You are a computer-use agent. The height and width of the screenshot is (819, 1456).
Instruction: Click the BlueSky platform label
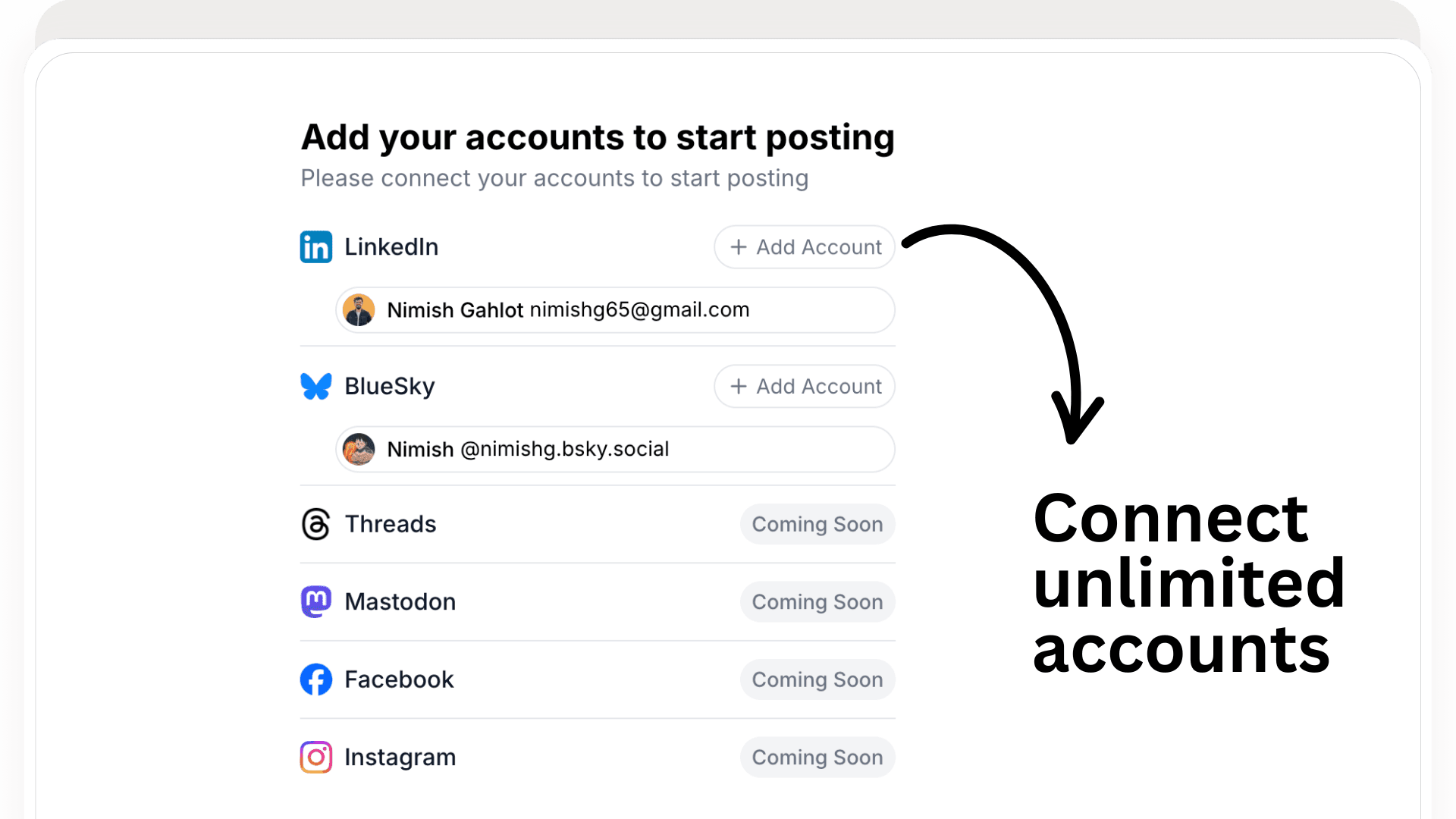click(x=390, y=386)
